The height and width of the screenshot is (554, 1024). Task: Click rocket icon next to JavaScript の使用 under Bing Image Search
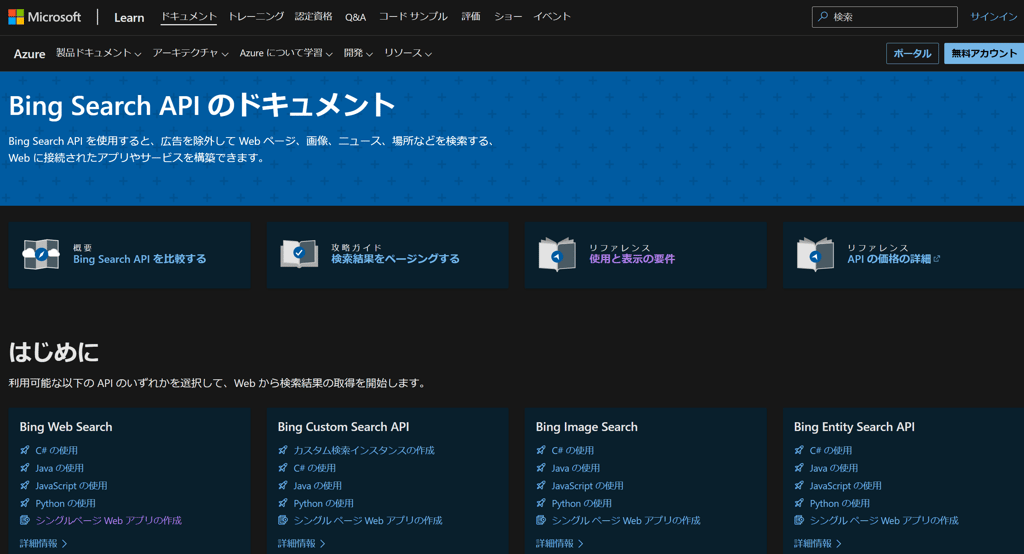[x=541, y=485]
